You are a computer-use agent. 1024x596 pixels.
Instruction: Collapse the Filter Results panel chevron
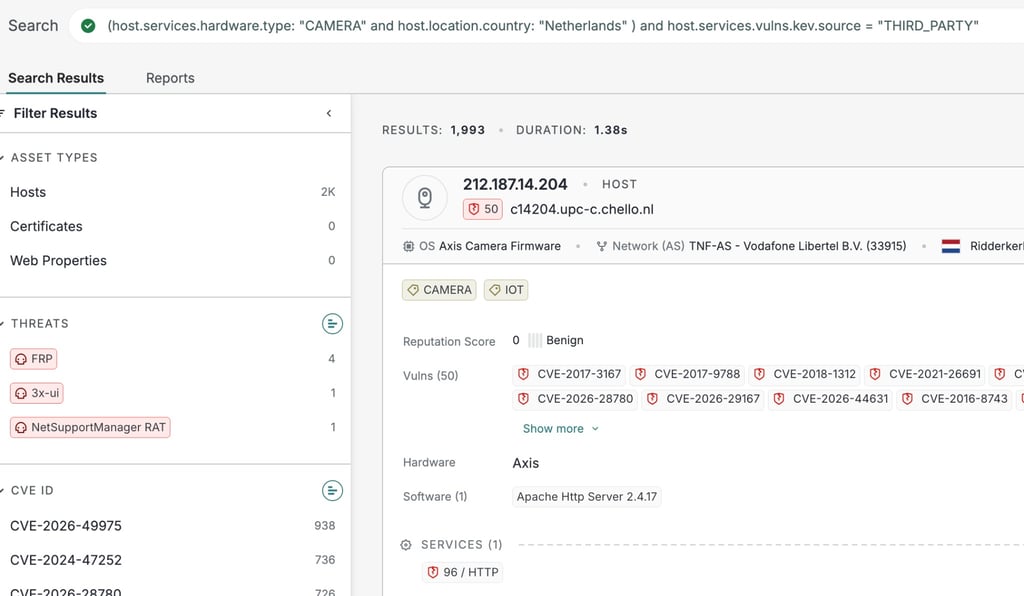tap(329, 113)
